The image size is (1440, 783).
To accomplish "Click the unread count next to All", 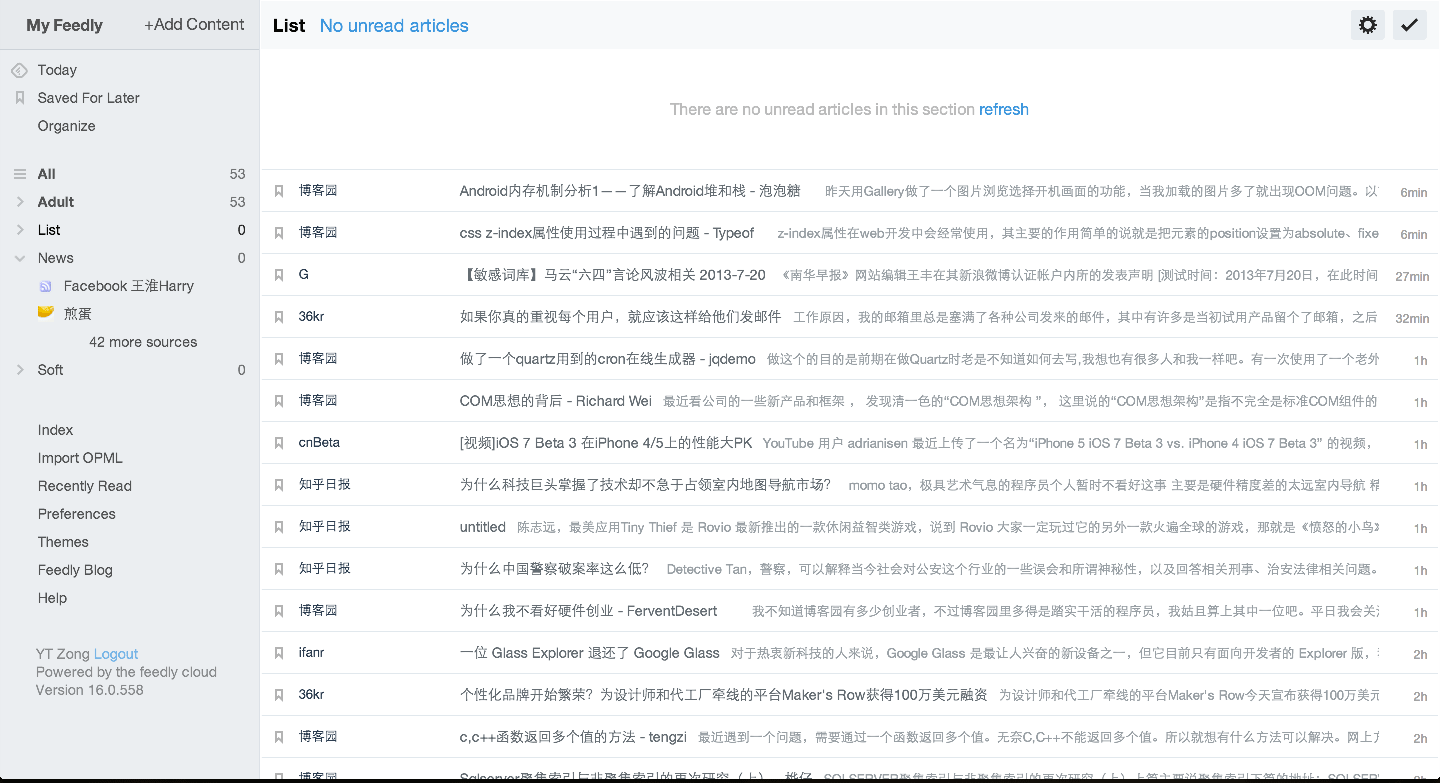I will pos(239,173).
